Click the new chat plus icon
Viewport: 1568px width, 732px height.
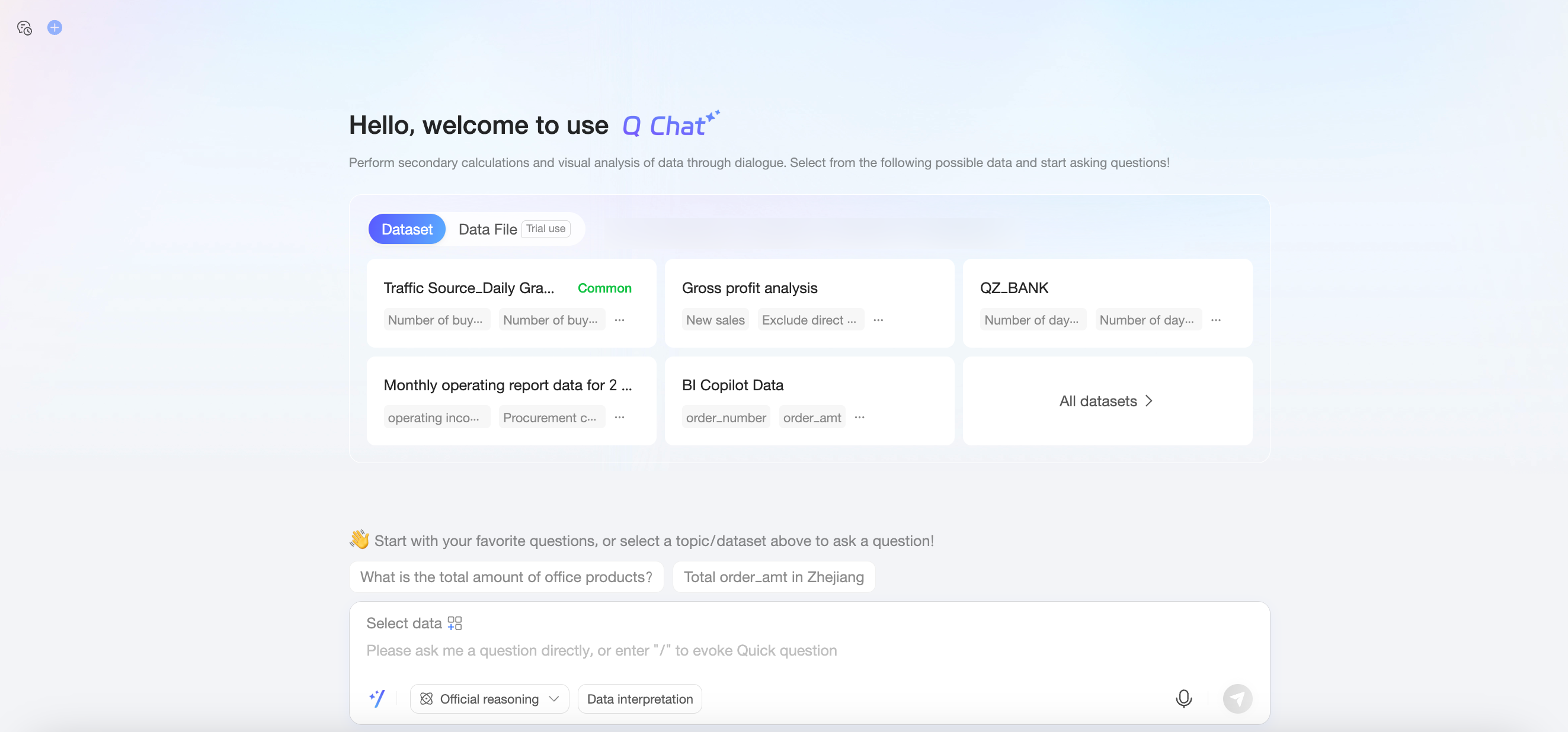(55, 28)
